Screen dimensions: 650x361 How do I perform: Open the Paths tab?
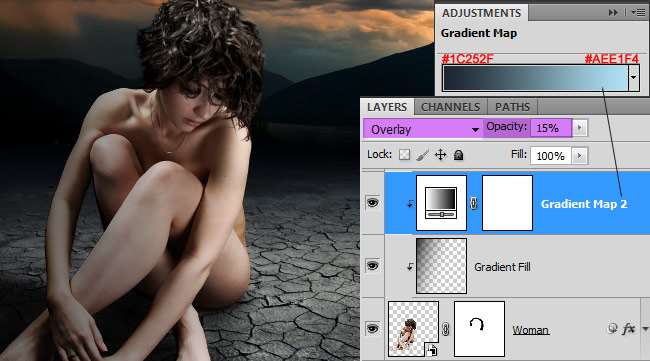(x=512, y=107)
